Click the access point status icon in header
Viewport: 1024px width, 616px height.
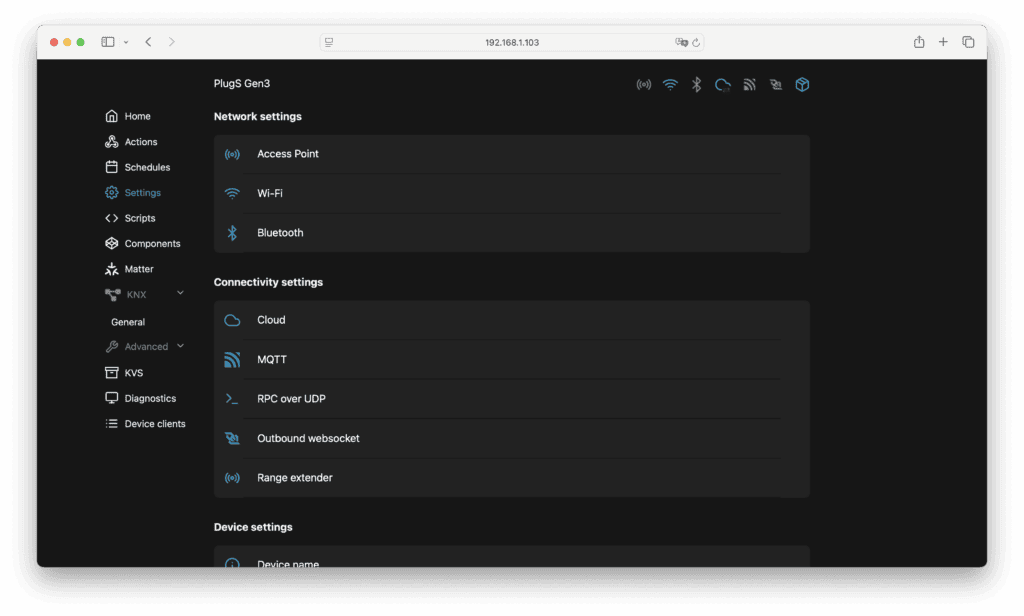[x=644, y=85]
